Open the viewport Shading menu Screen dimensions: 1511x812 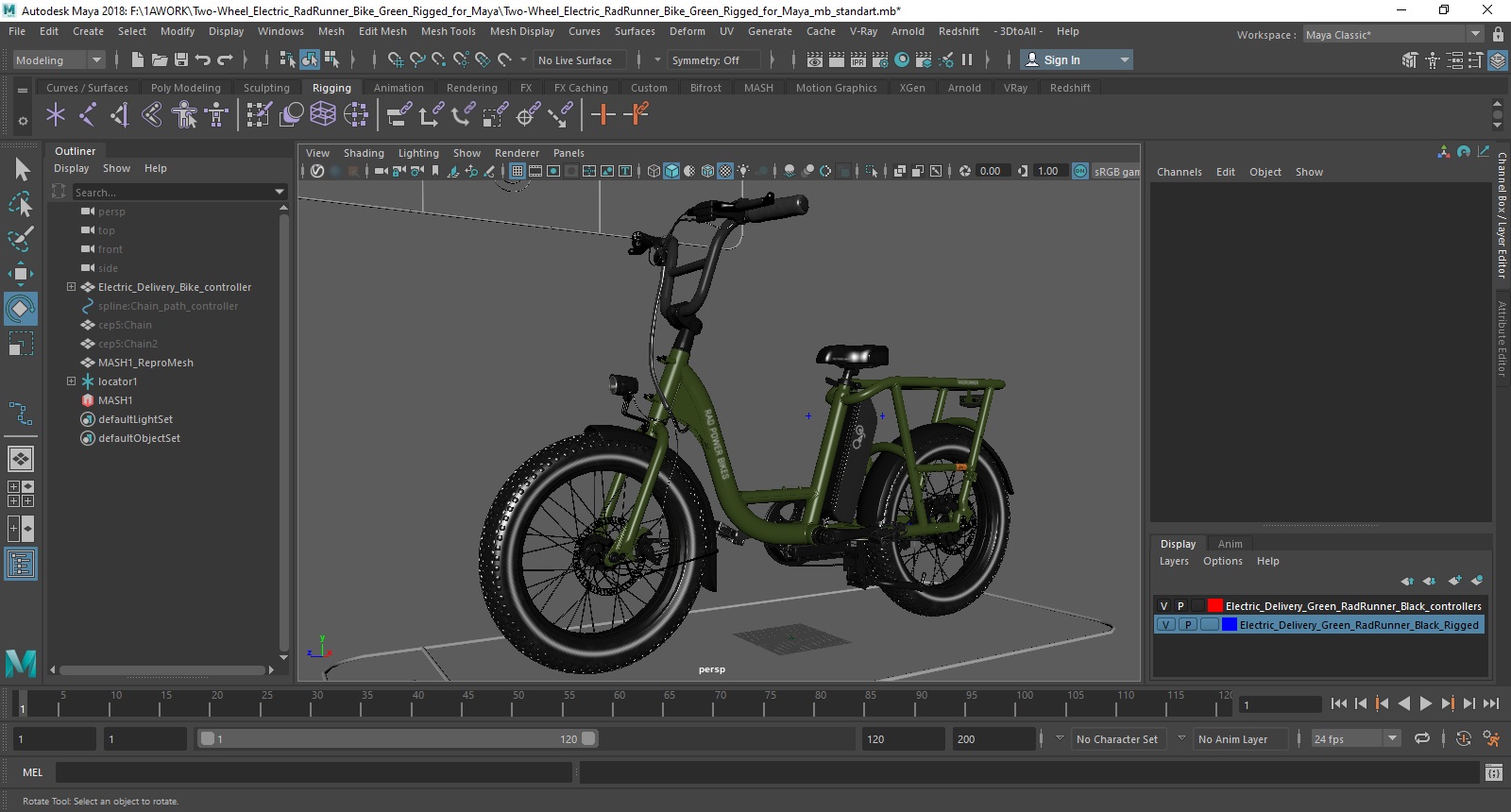point(364,153)
